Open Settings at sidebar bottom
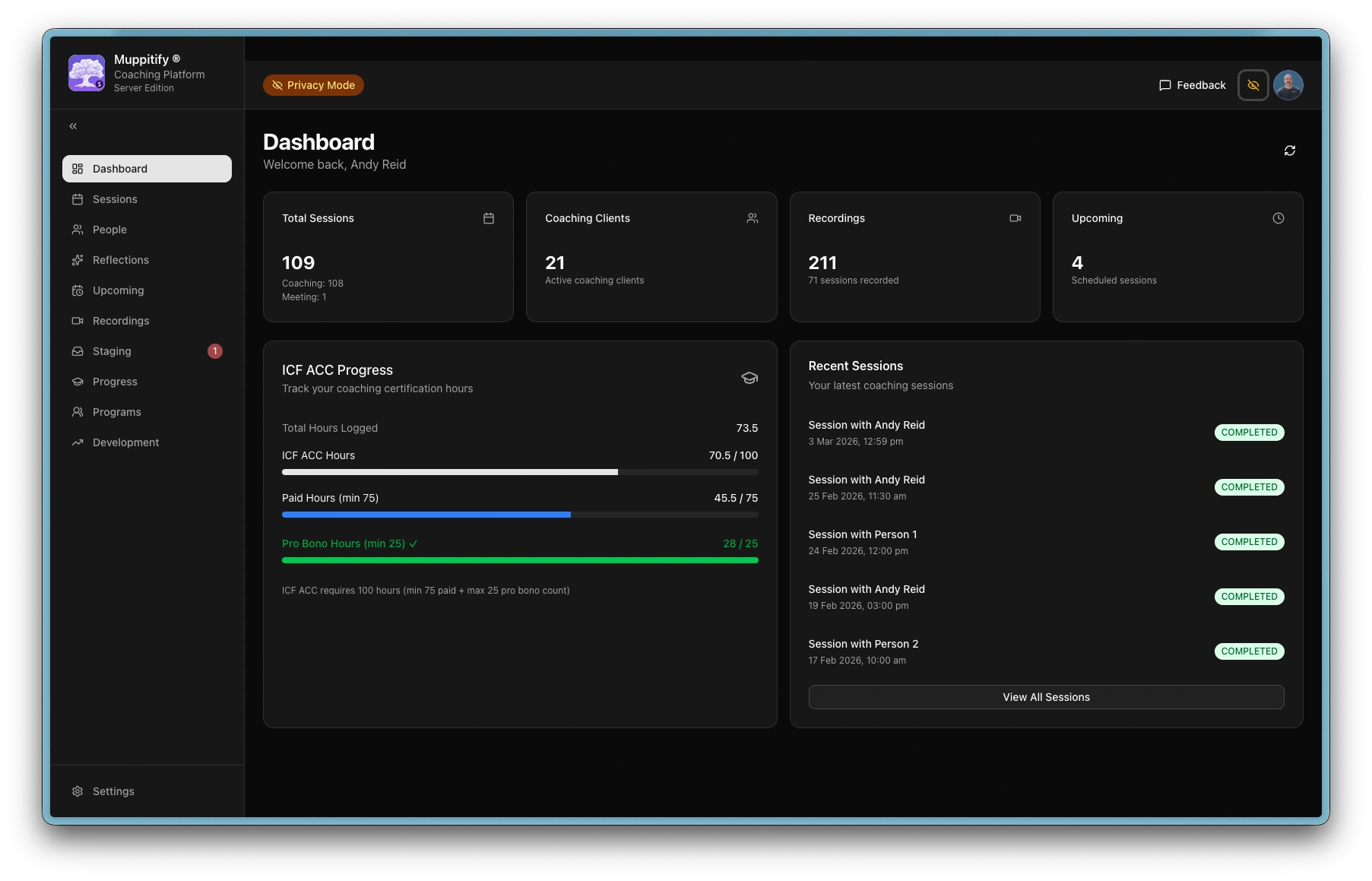This screenshot has height=881, width=1372. (x=113, y=791)
